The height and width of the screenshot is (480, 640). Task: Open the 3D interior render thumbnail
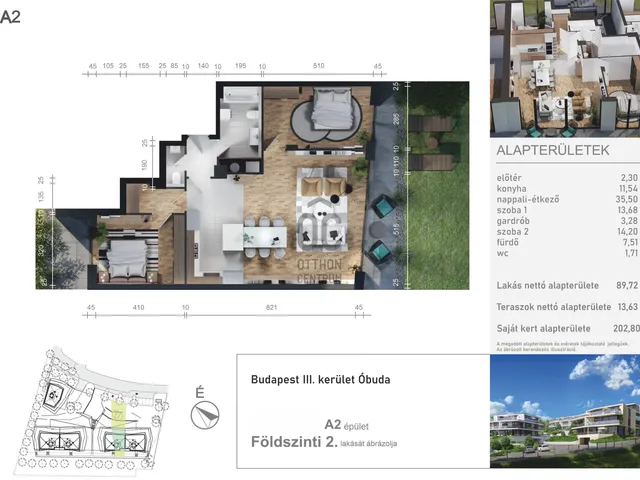564,68
